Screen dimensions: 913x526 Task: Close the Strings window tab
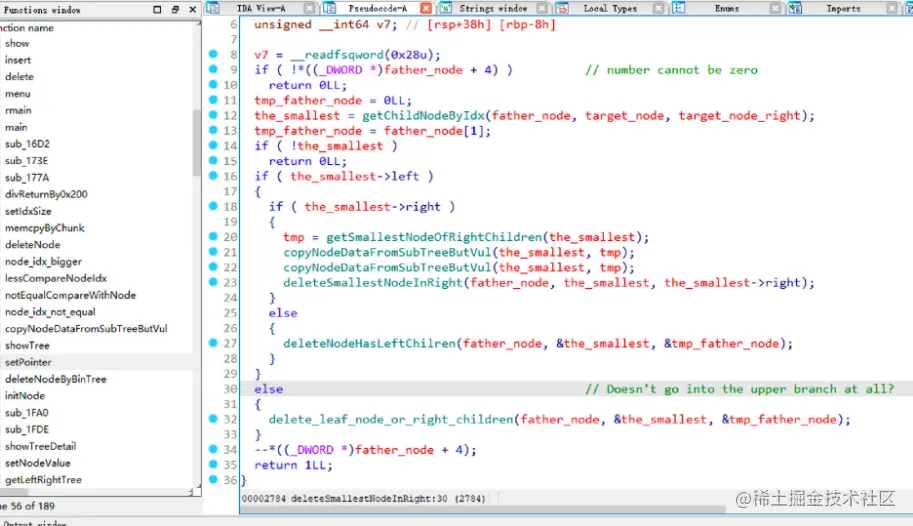point(542,8)
